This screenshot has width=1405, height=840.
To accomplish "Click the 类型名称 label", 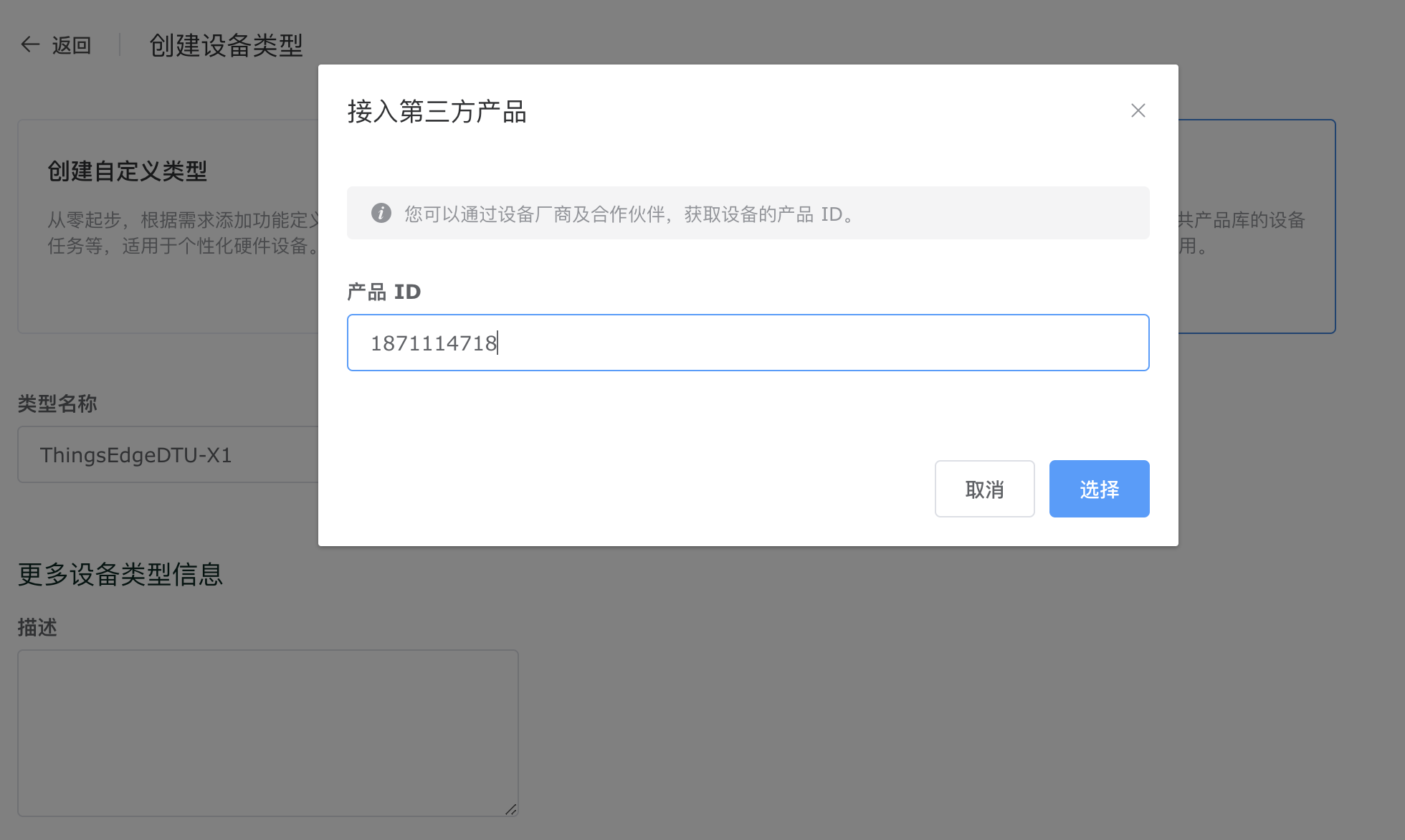I will coord(57,404).
